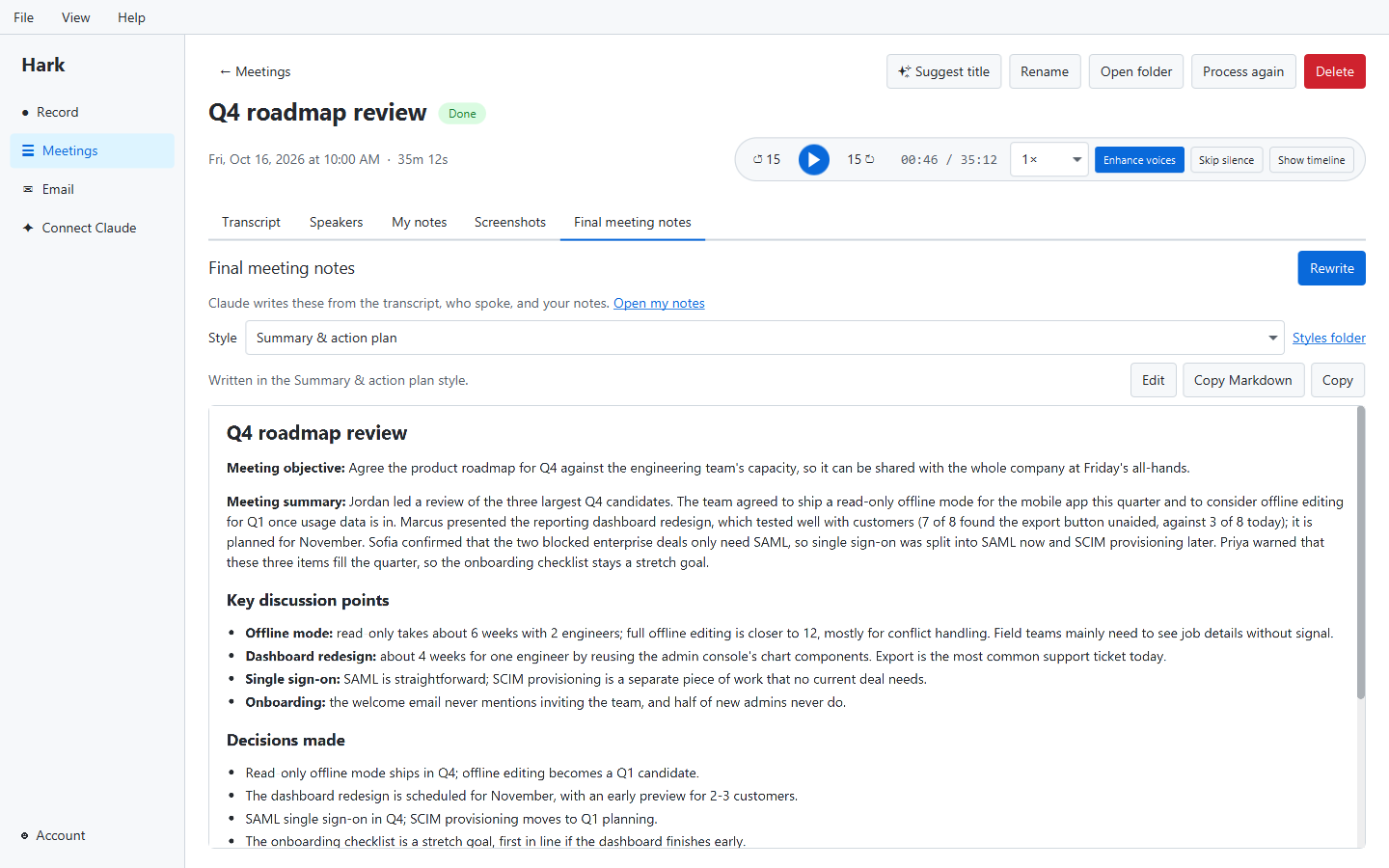The image size is (1389, 868).
Task: Click Suggest title with sparkle icon
Action: (x=943, y=71)
